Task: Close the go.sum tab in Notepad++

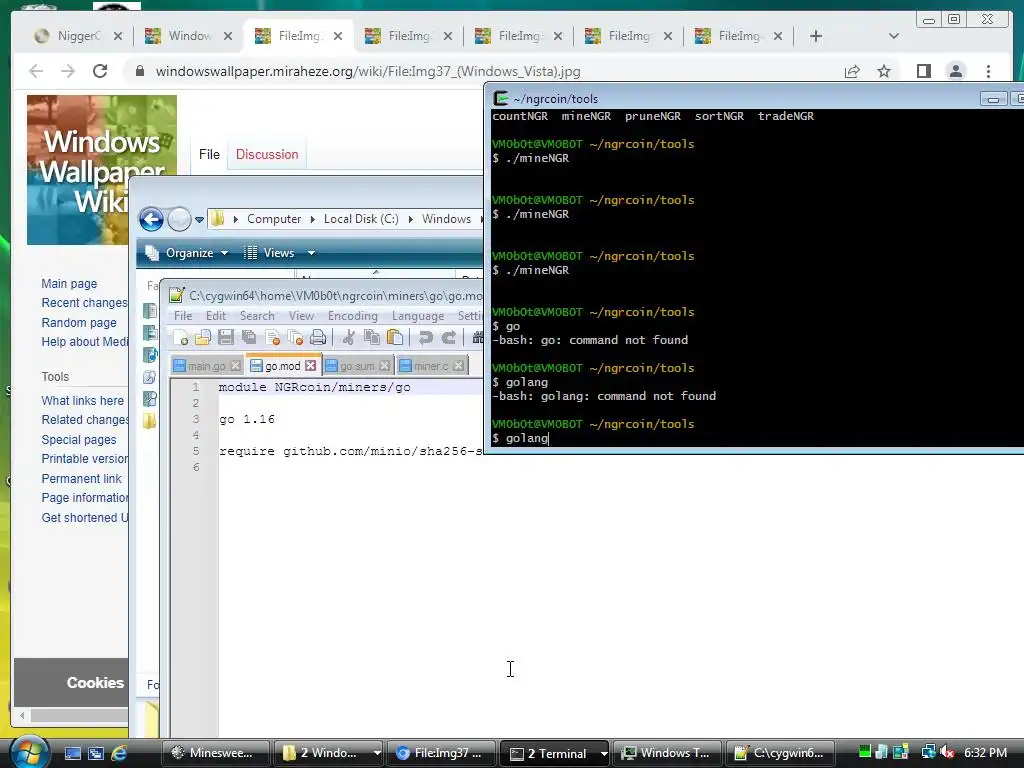Action: 385,366
